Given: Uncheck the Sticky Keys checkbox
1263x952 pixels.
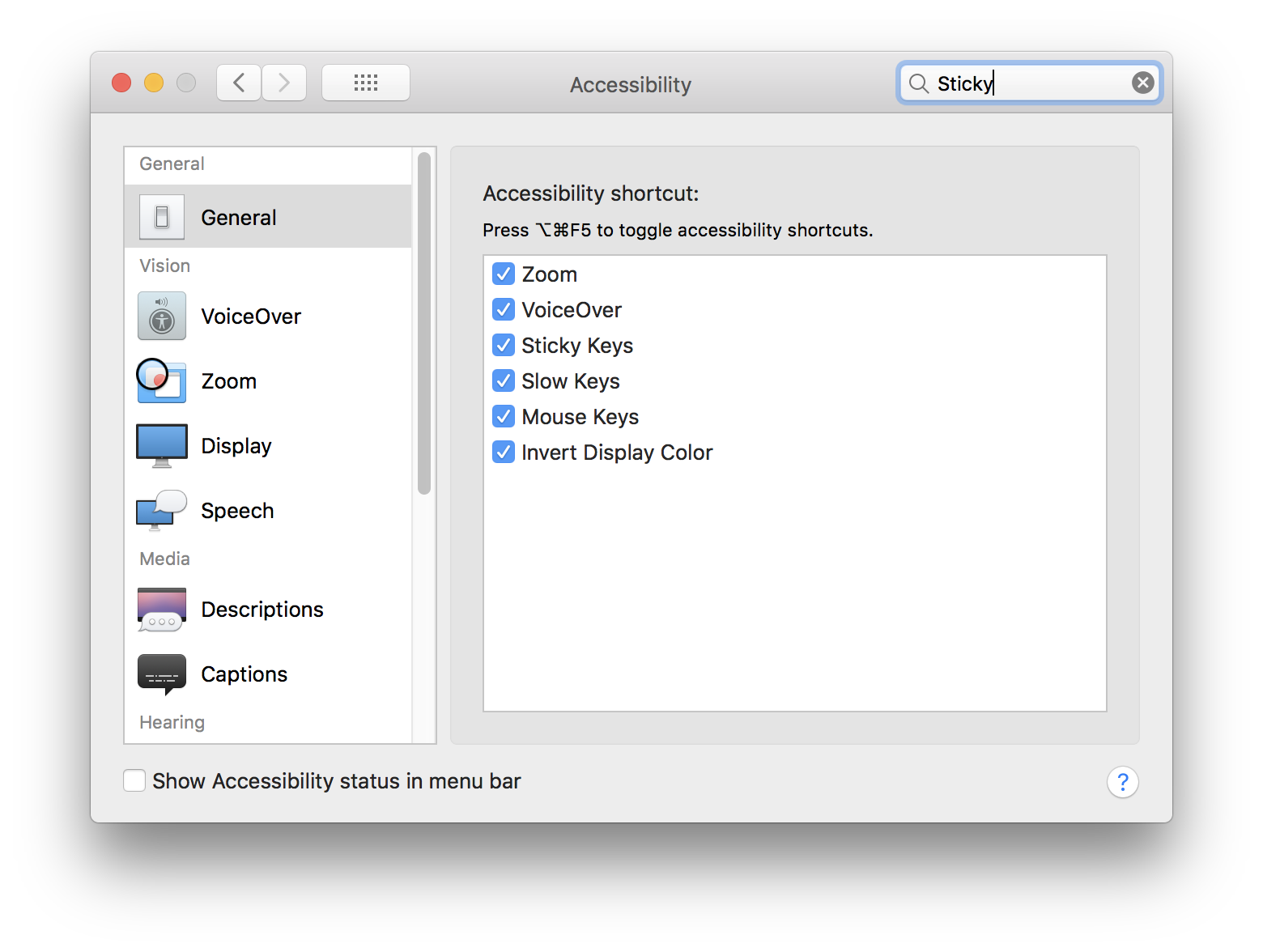Looking at the screenshot, I should [504, 345].
